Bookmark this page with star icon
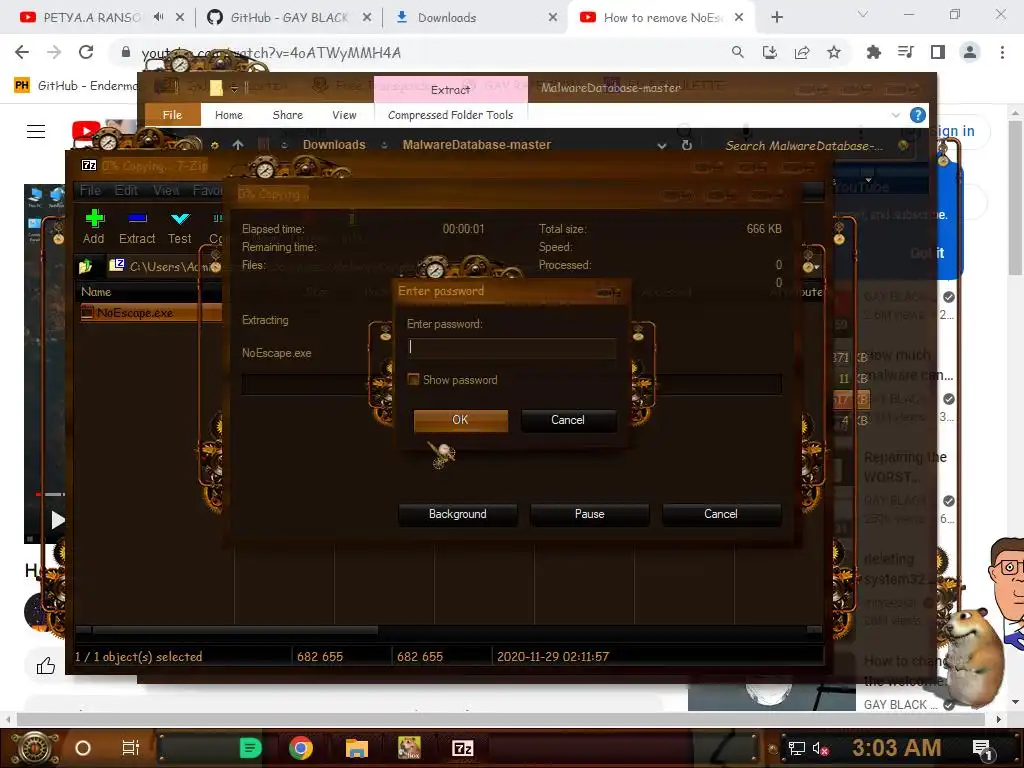Screen dimensions: 1024x768 834,52
